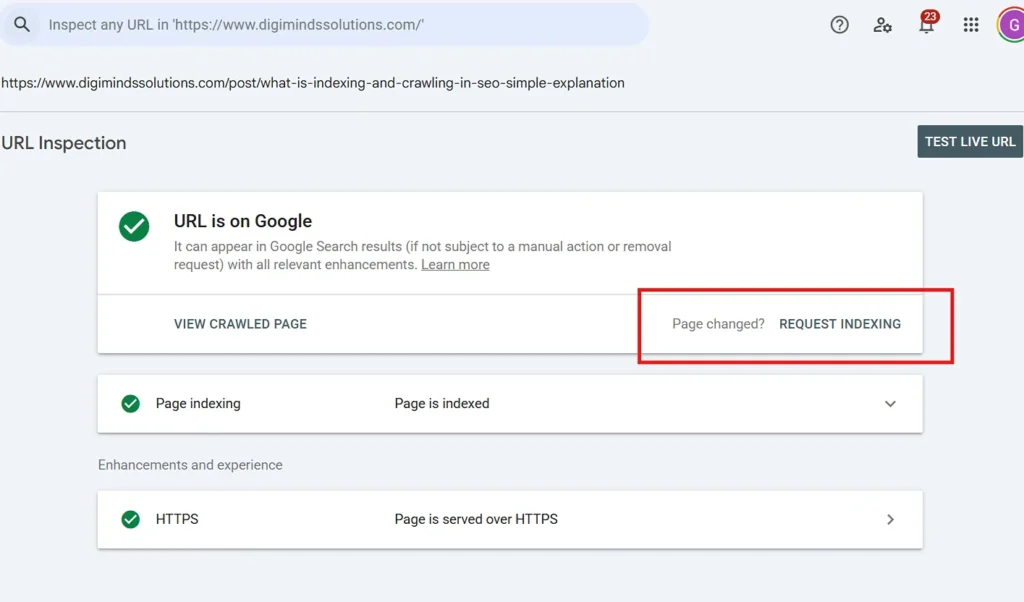The width and height of the screenshot is (1024, 602).
Task: Click the 'URL Inspection' heading
Action: coord(64,143)
